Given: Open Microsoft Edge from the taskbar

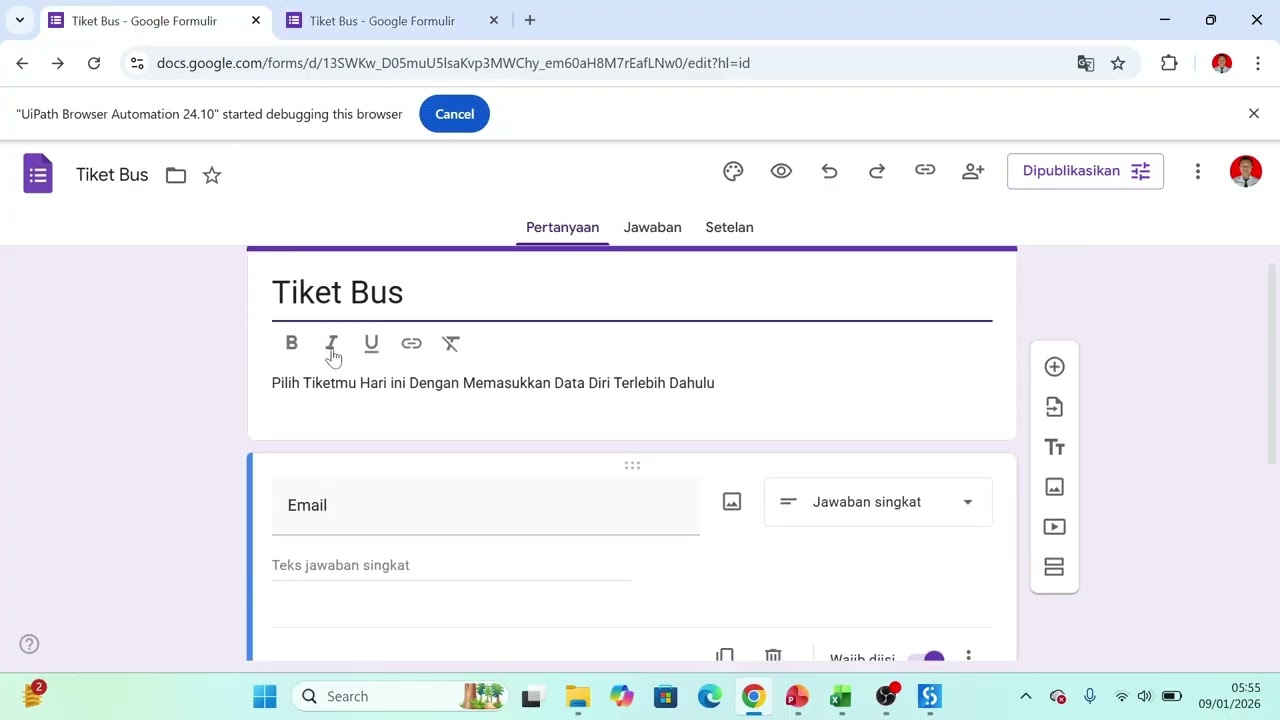Looking at the screenshot, I should click(x=709, y=696).
